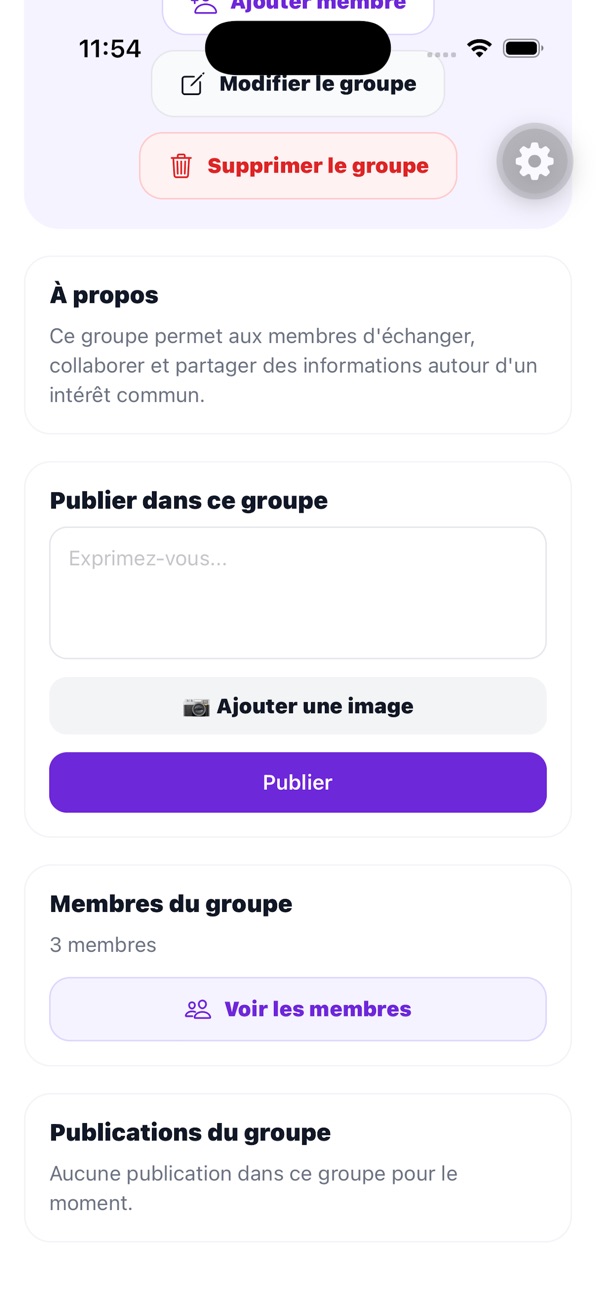Tap the Aucune publication empty-state message
596x1290 pixels.
(254, 1188)
